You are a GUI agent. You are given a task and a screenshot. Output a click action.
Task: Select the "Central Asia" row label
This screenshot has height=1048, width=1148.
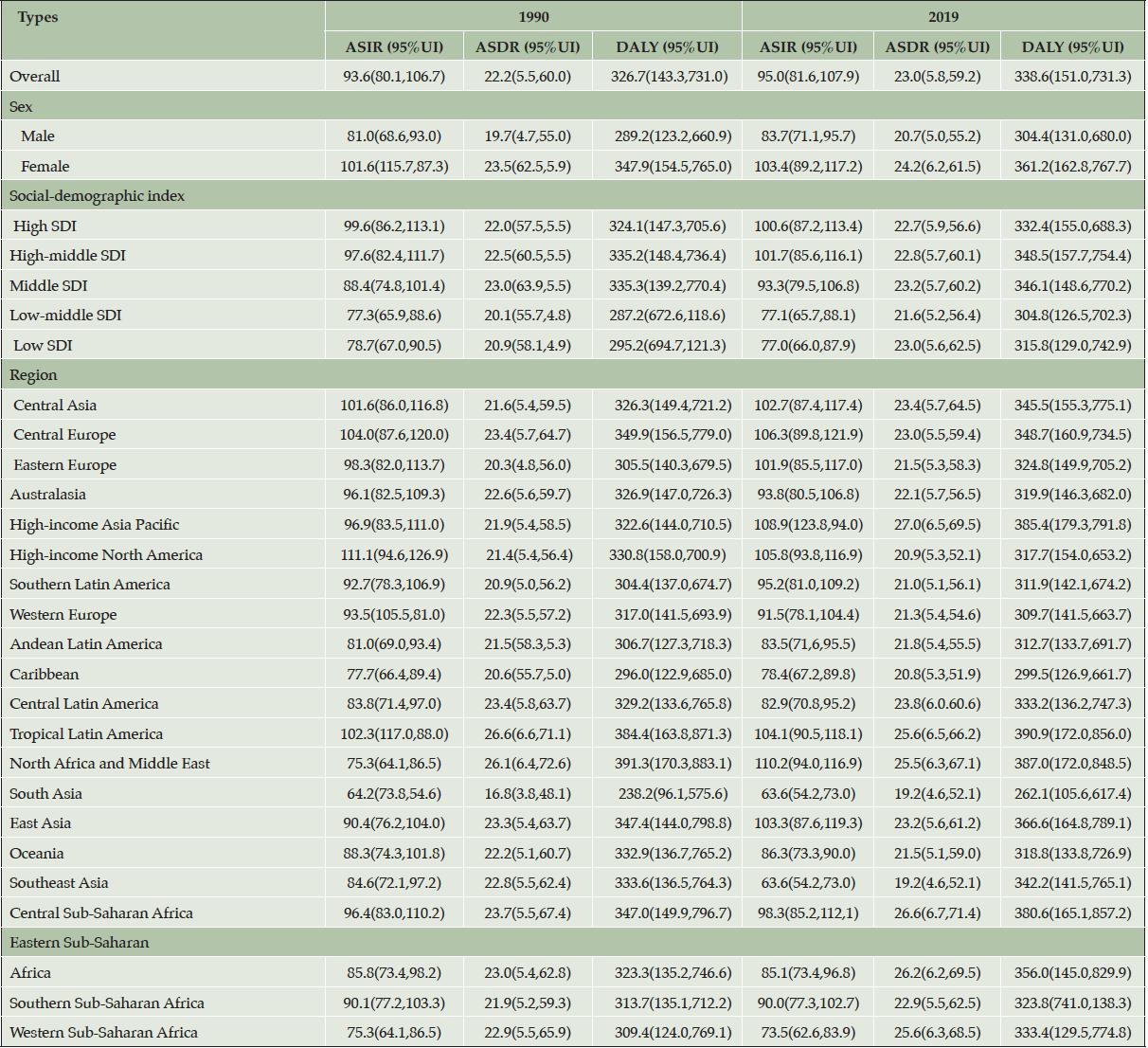coord(55,405)
